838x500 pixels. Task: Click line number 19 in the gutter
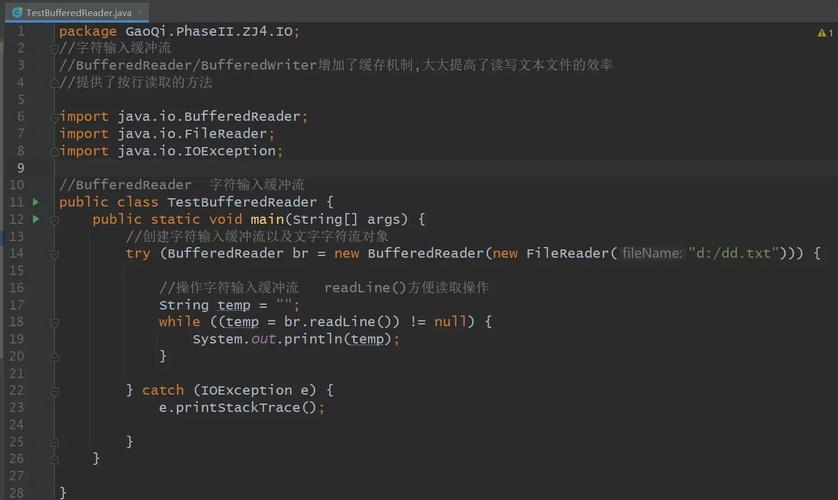[17, 339]
